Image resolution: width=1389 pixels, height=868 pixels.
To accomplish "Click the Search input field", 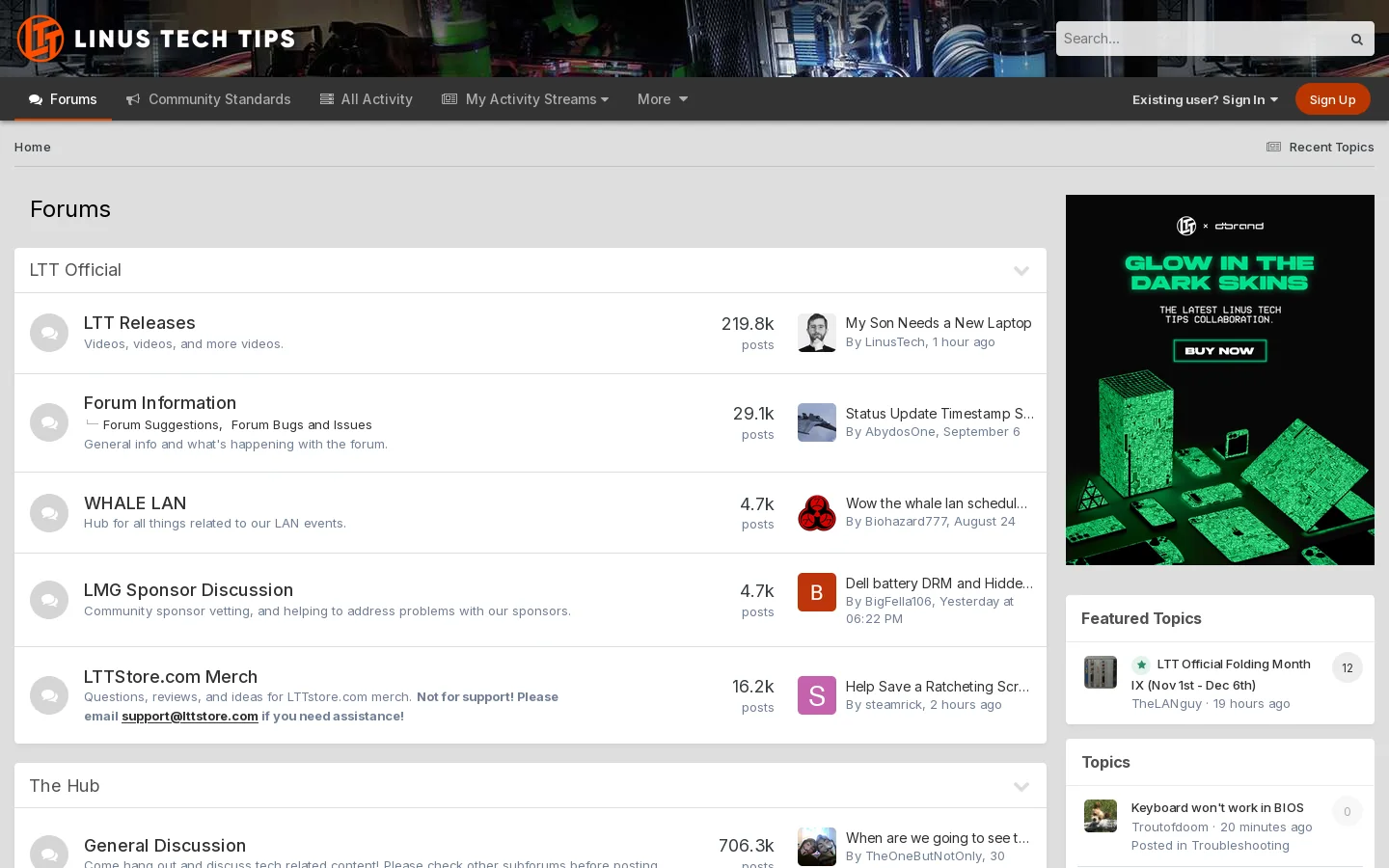I will [1198, 39].
